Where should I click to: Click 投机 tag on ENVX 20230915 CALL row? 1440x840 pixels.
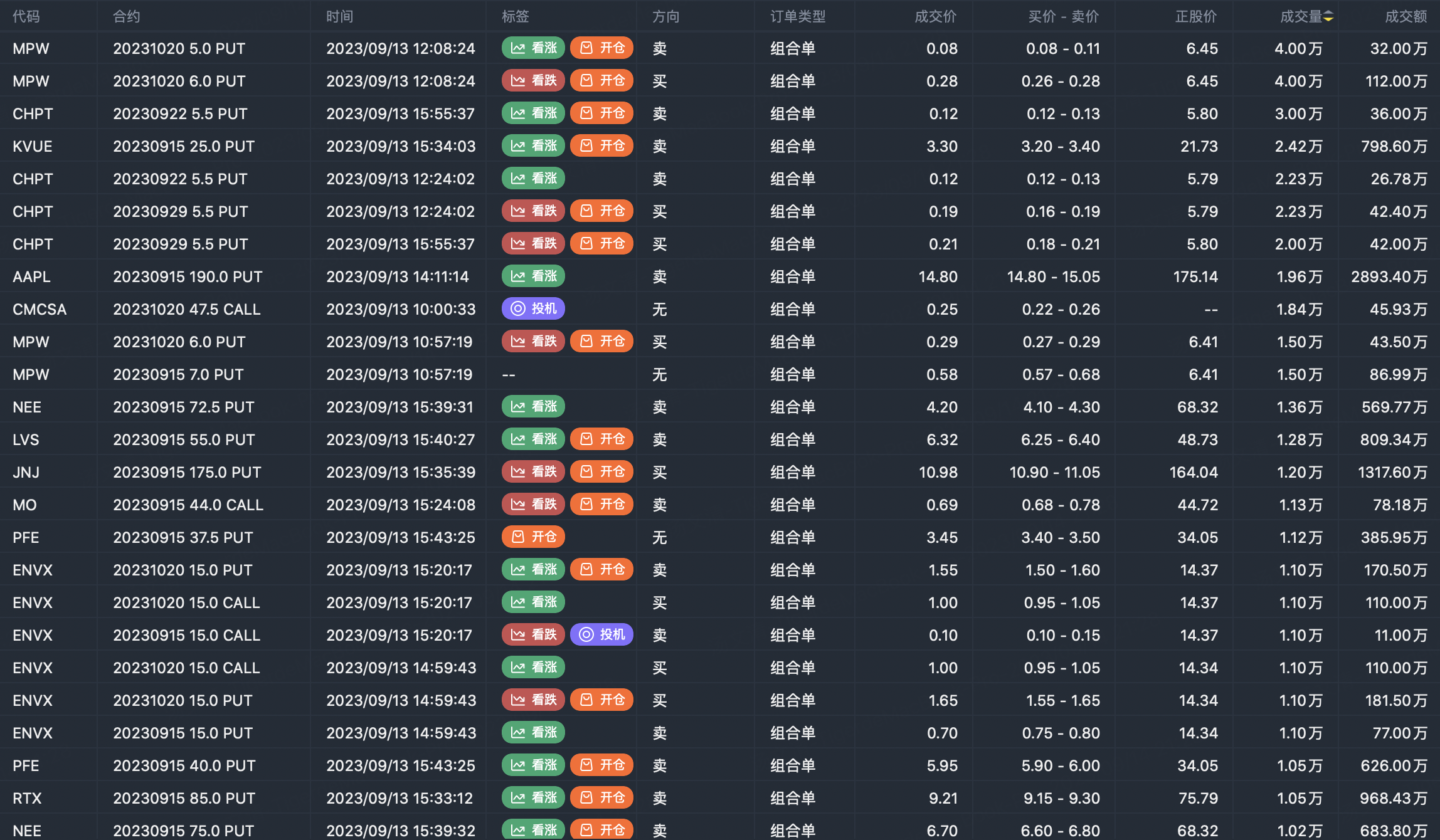click(601, 635)
